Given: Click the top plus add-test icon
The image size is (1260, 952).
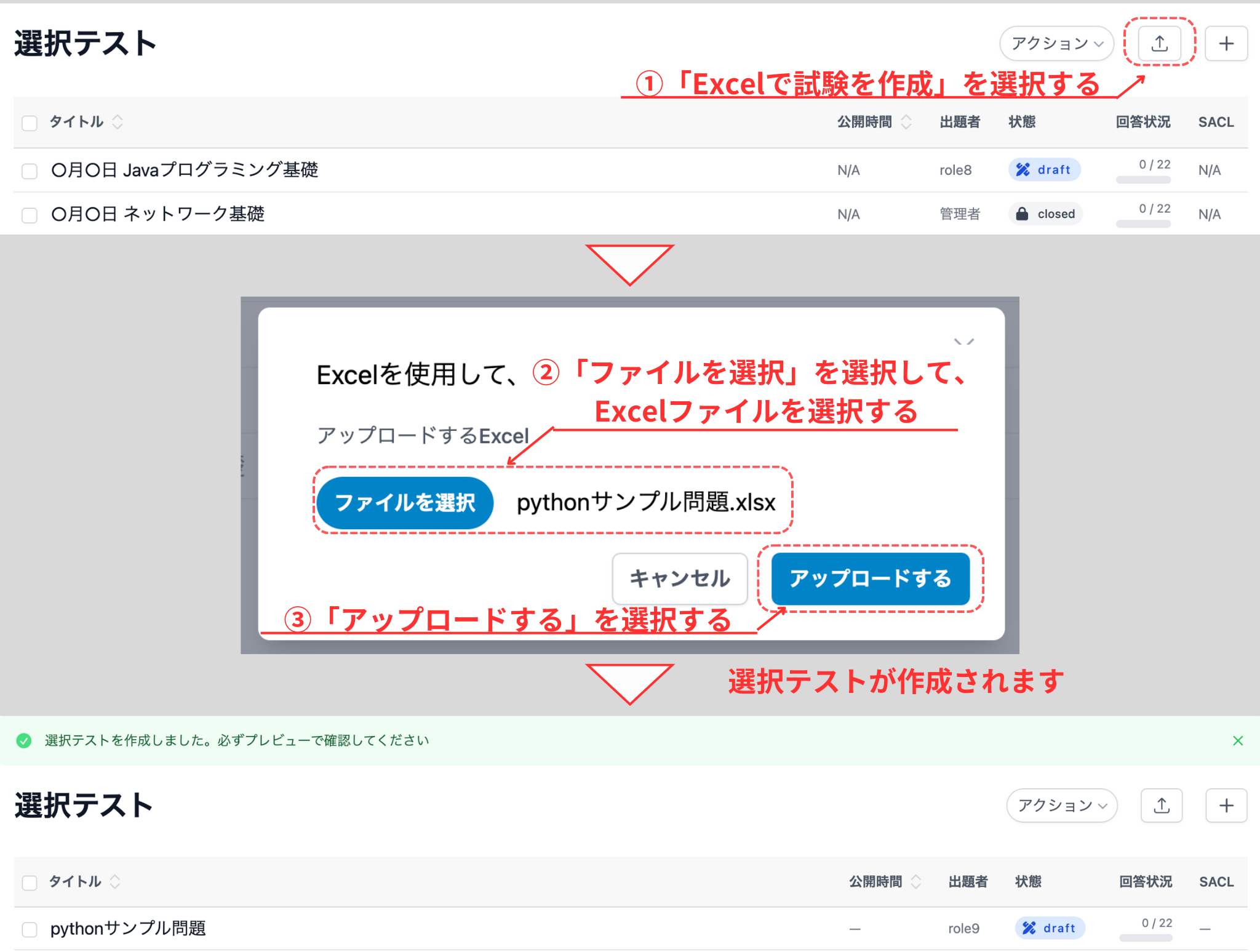Looking at the screenshot, I should pos(1226,44).
